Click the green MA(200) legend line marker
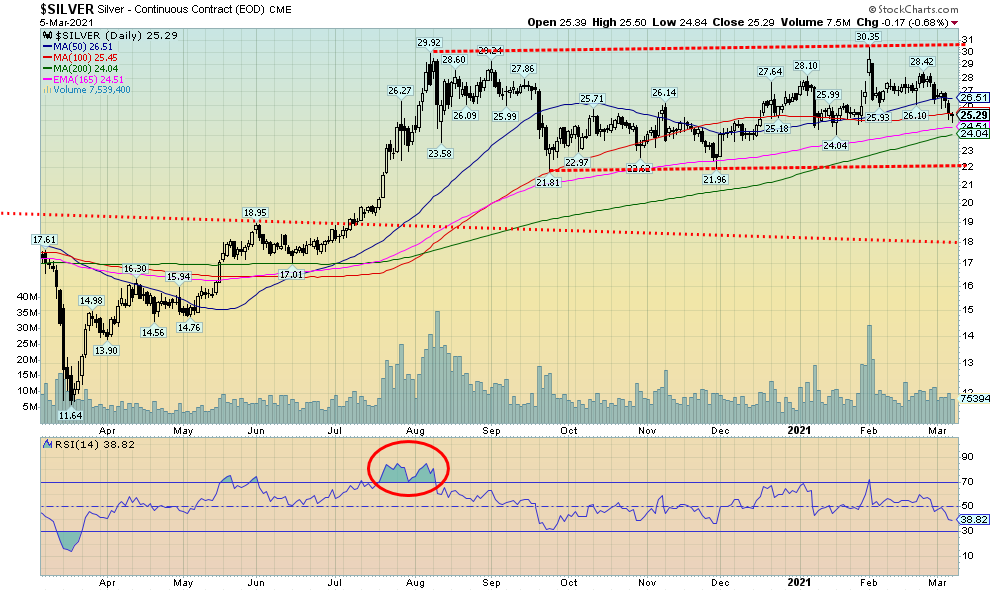 coord(47,68)
